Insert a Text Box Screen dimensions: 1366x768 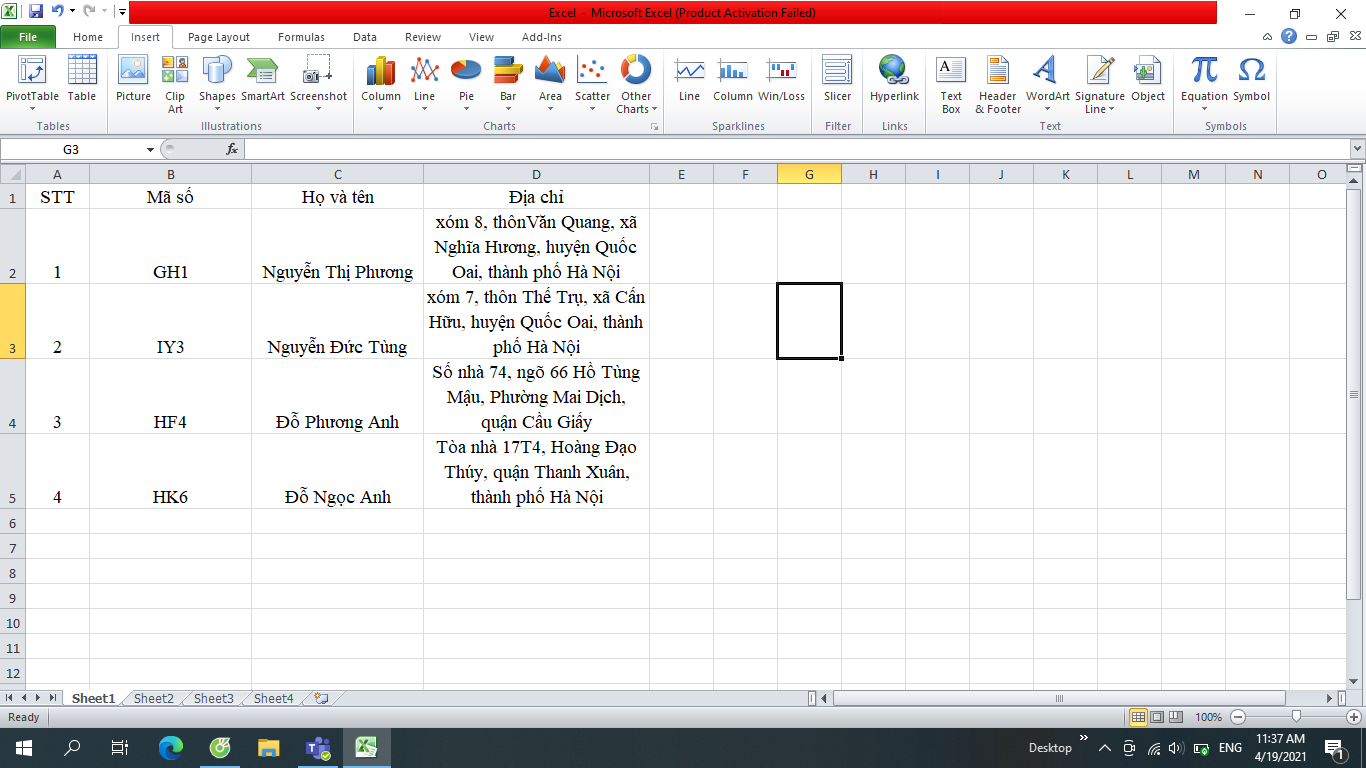click(x=951, y=84)
